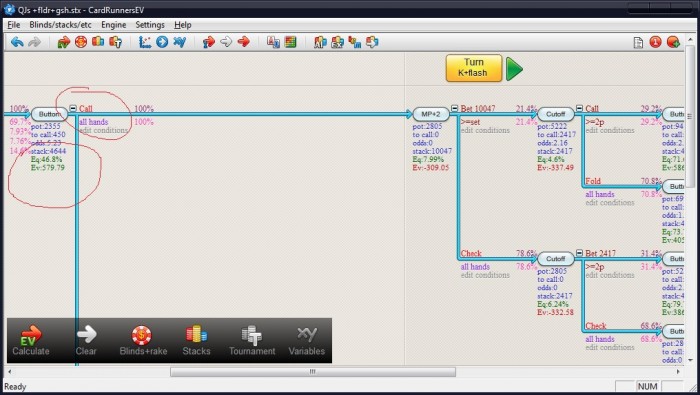This screenshot has width=700, height=395.
Task: Click the blue Undo arrow in the toolbar
Action: [17, 42]
